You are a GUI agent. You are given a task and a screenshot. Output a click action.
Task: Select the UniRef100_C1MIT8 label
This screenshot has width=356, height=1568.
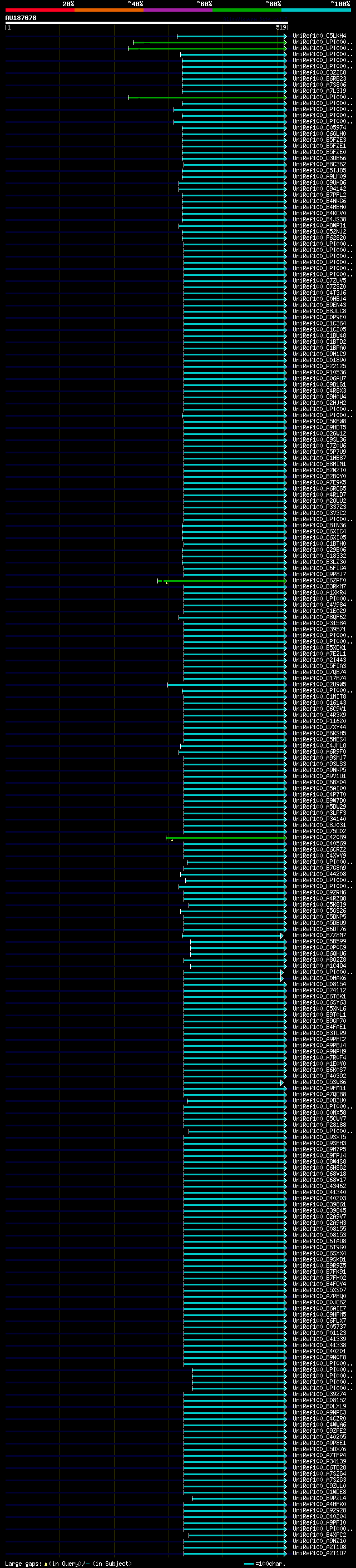[x=319, y=697]
